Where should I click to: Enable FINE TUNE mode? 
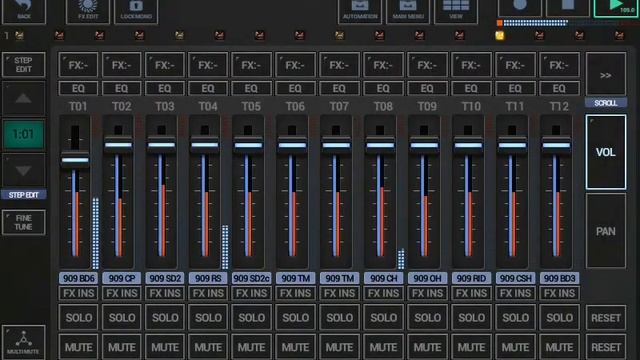tap(24, 222)
